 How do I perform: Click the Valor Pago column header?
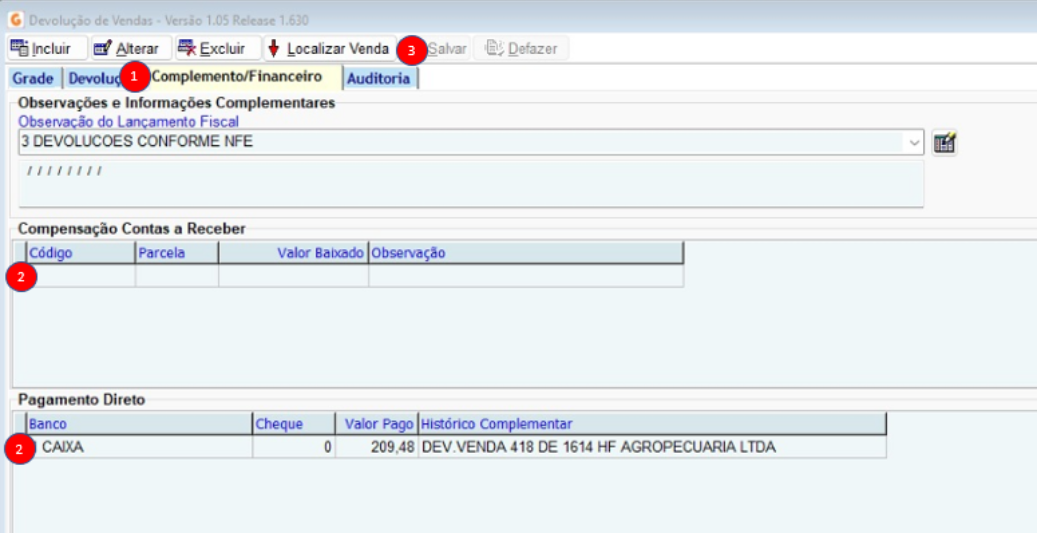(377, 424)
